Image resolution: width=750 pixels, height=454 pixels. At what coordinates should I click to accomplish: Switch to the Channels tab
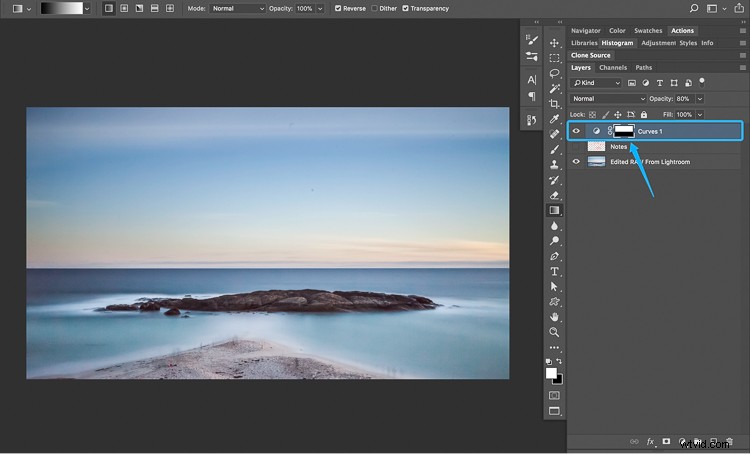coord(613,67)
